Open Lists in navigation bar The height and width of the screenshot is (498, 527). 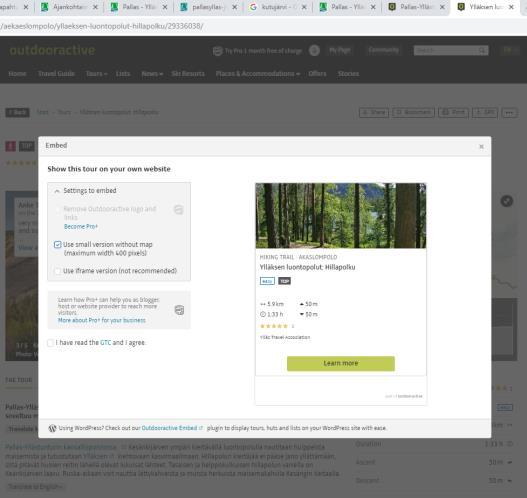point(123,74)
